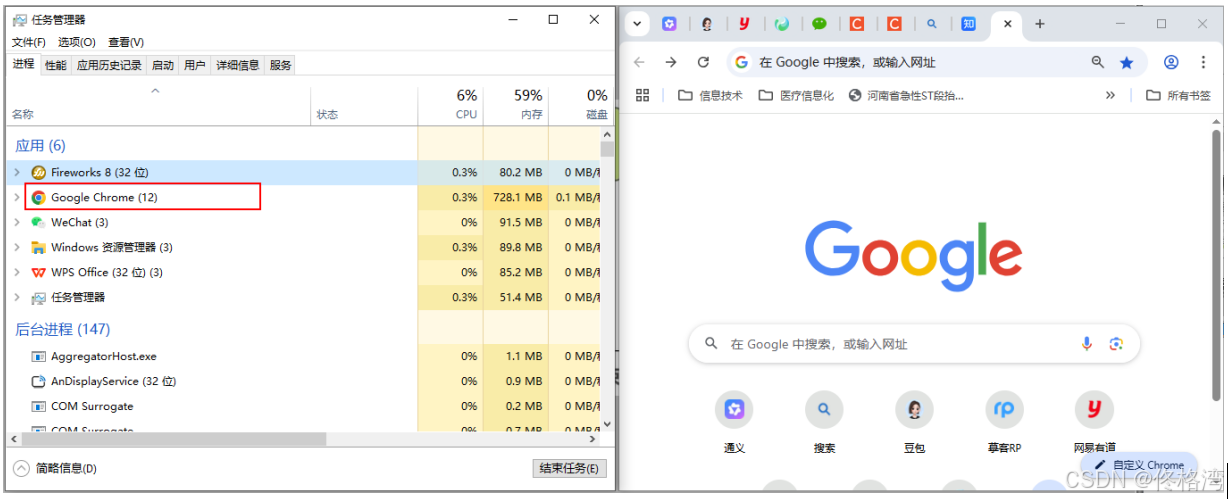Click the 自定义 Chrome button

tap(1139, 465)
